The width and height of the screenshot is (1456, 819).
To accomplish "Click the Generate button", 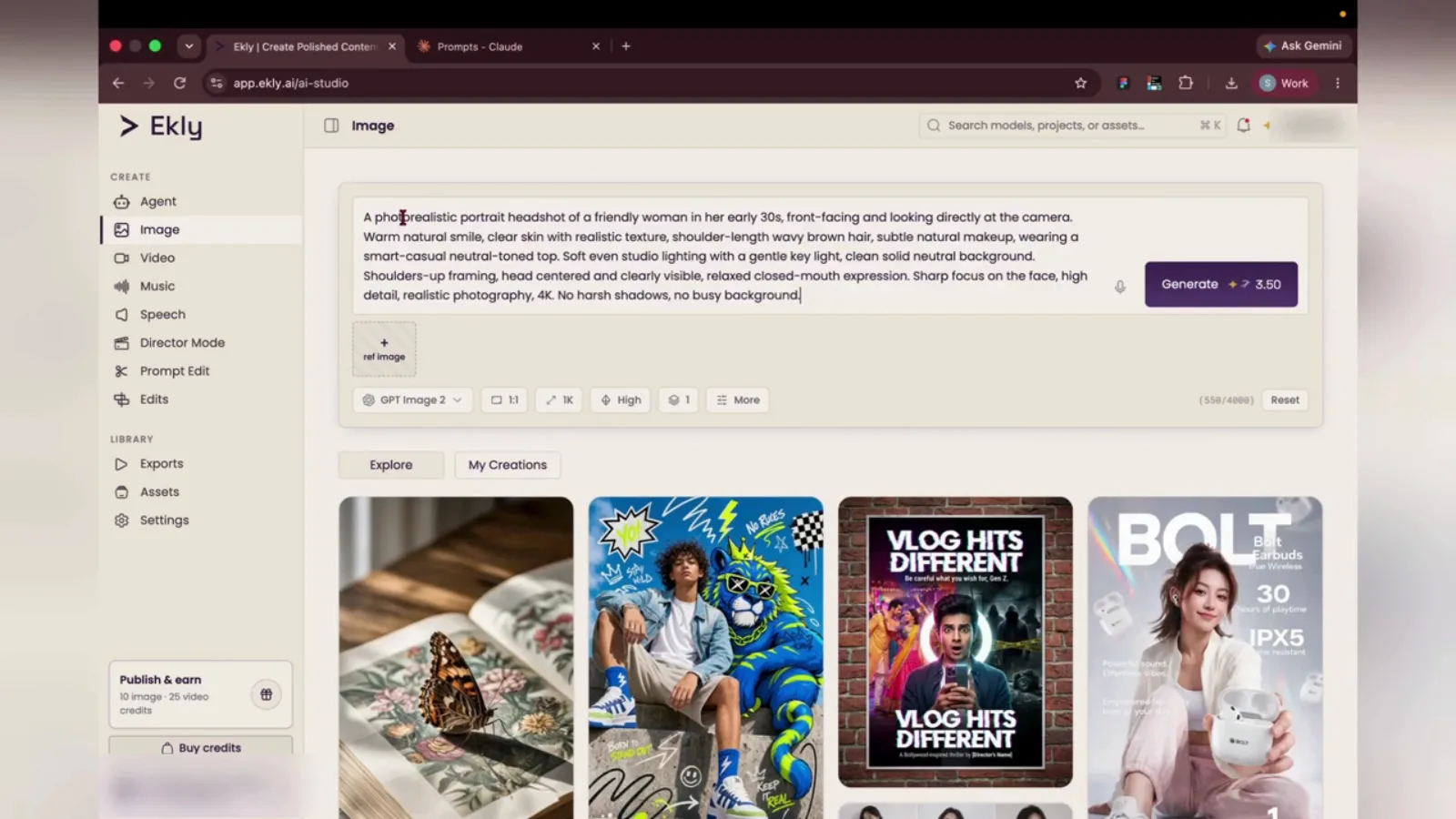I will (1221, 284).
